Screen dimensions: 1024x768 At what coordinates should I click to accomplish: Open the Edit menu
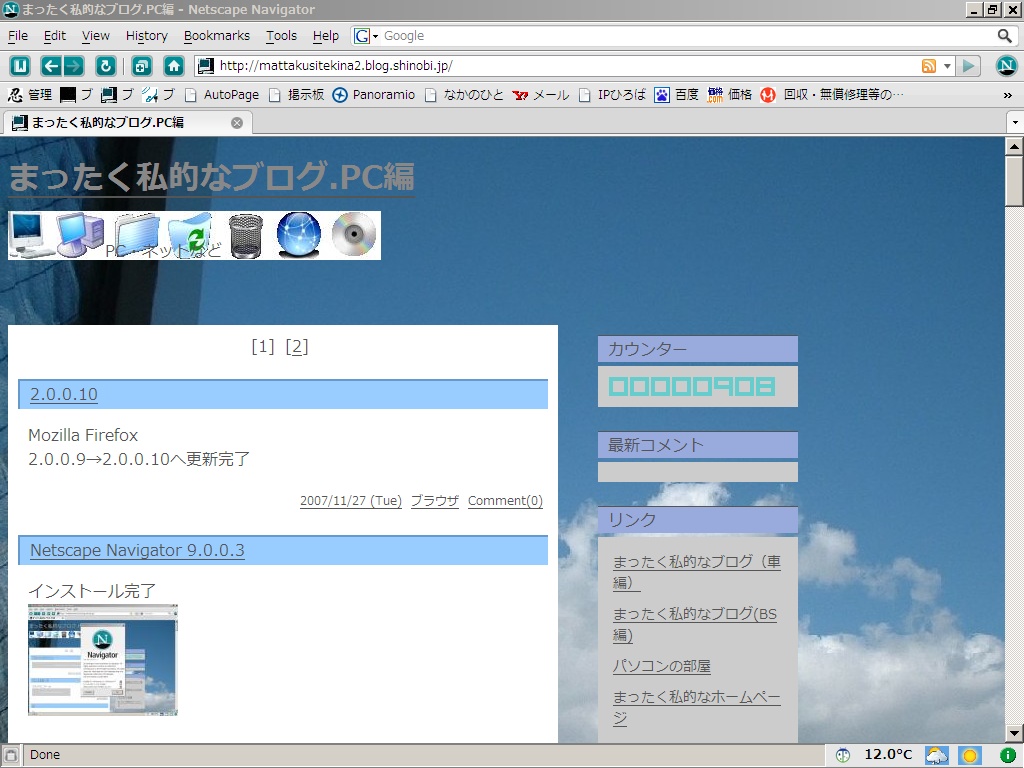click(55, 36)
